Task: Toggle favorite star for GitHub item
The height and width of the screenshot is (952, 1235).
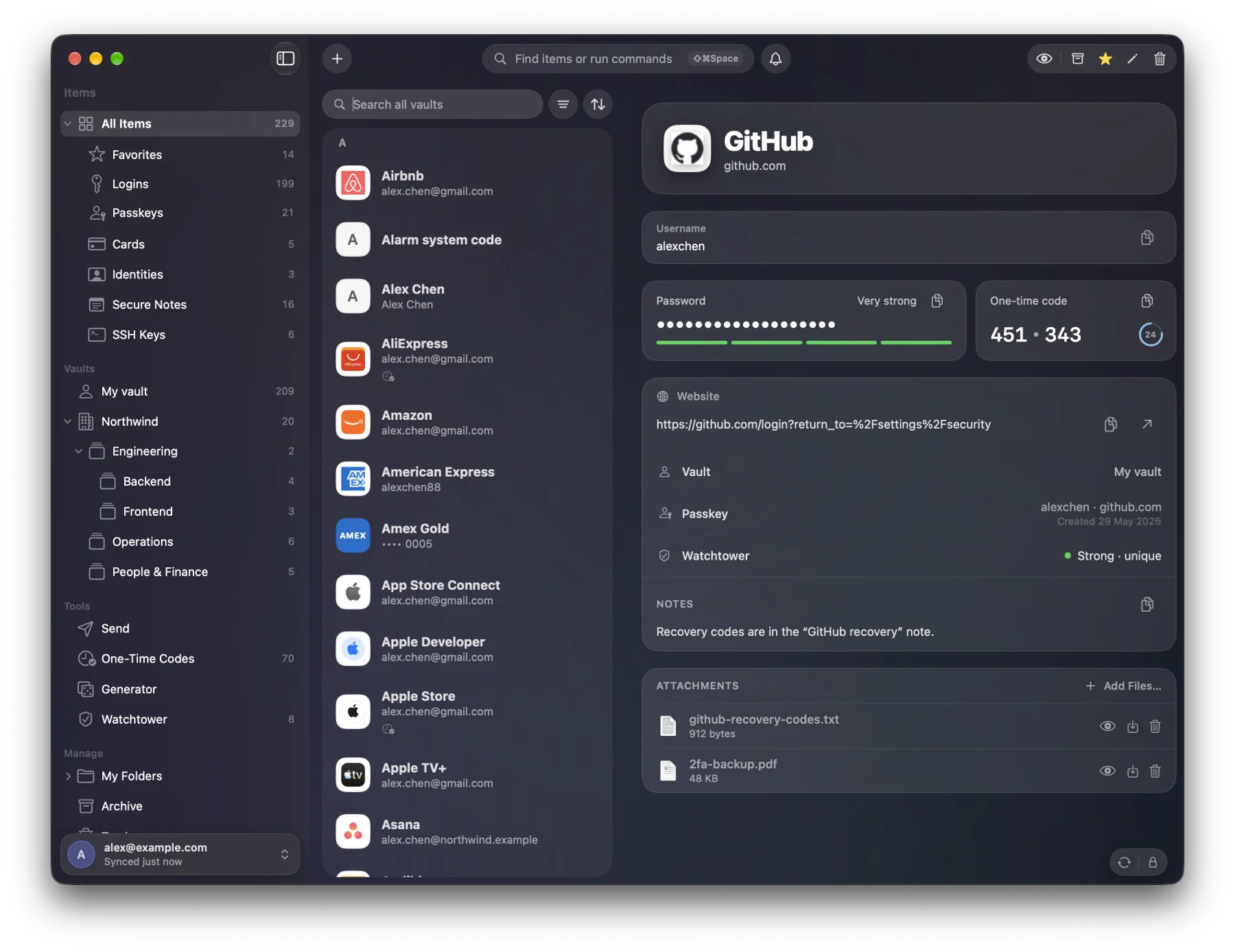Action: tap(1105, 58)
